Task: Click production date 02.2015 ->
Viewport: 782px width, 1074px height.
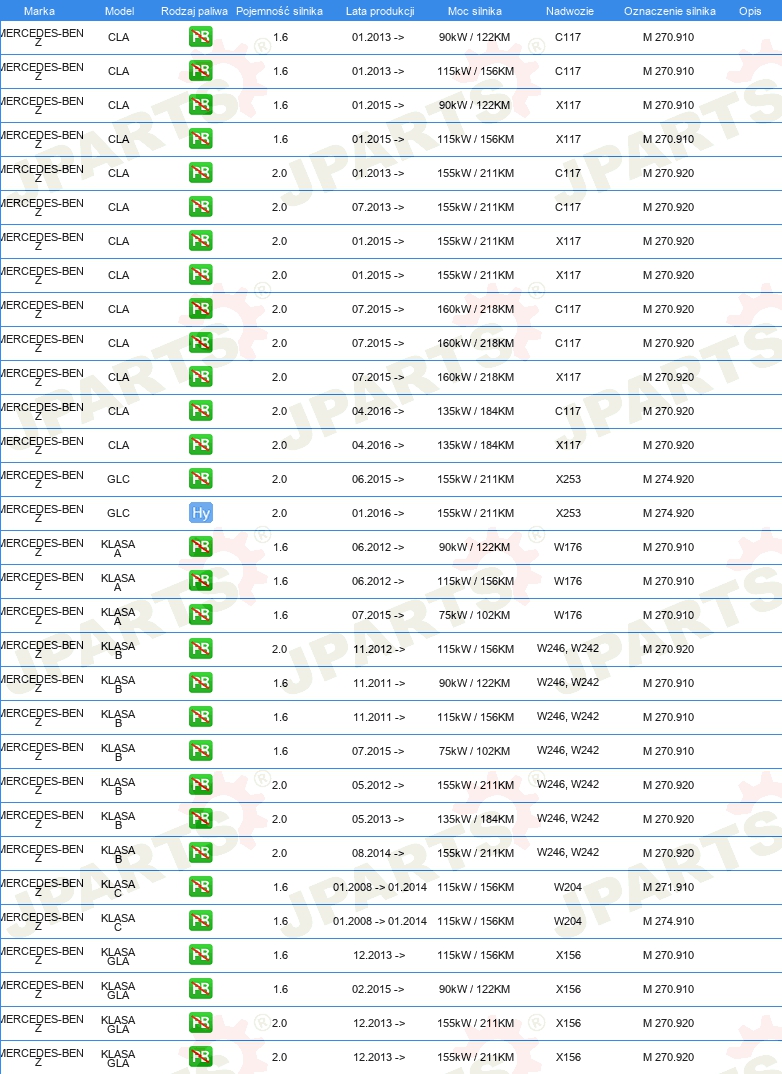Action: 379,989
